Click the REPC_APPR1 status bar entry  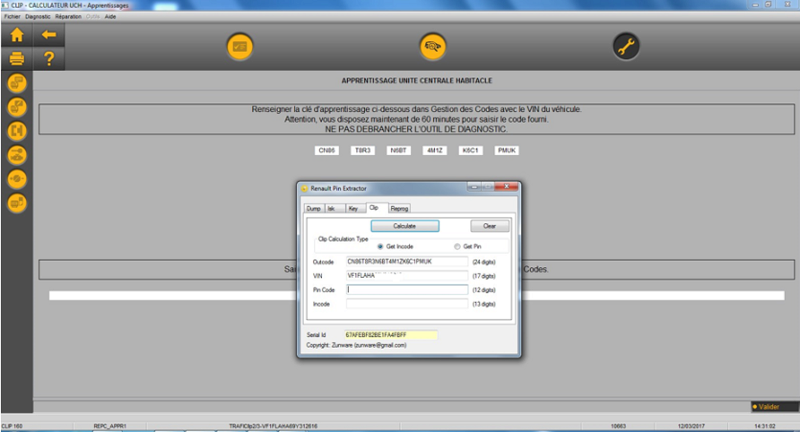(x=110, y=426)
